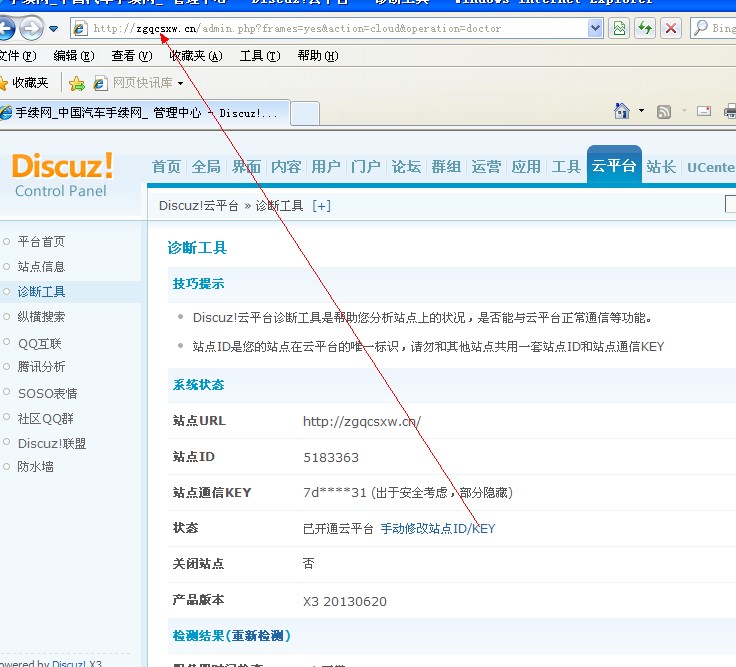Open the 站长 admin section
The width and height of the screenshot is (736, 667).
pos(661,167)
